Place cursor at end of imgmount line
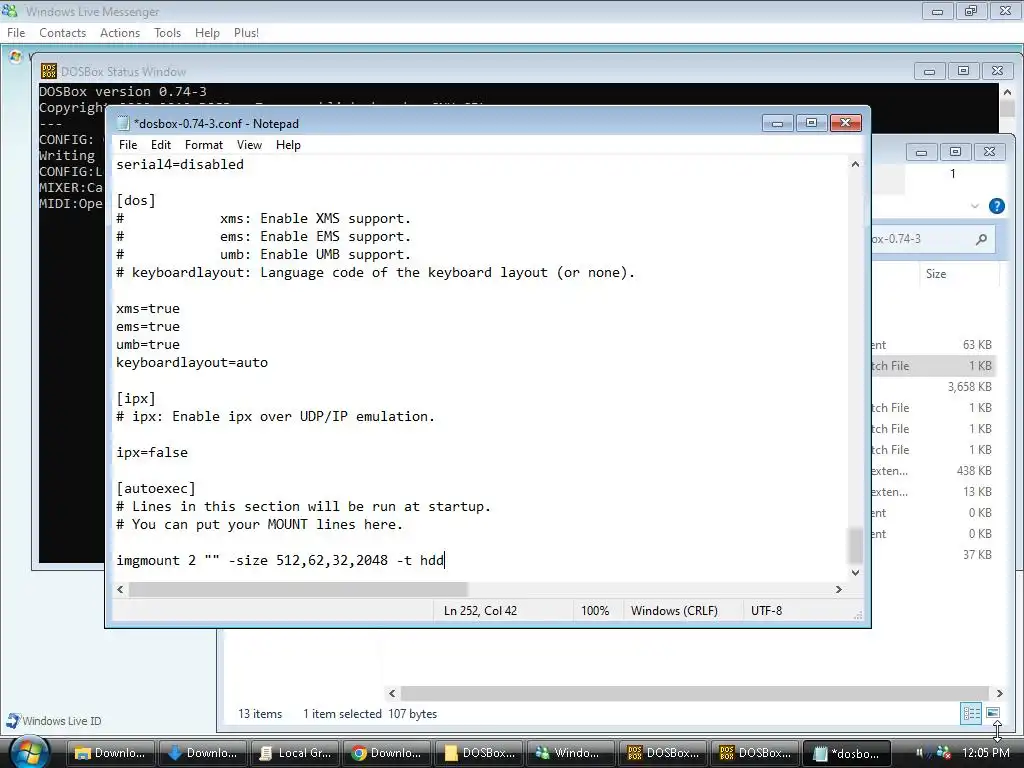This screenshot has height=768, width=1024. point(444,560)
